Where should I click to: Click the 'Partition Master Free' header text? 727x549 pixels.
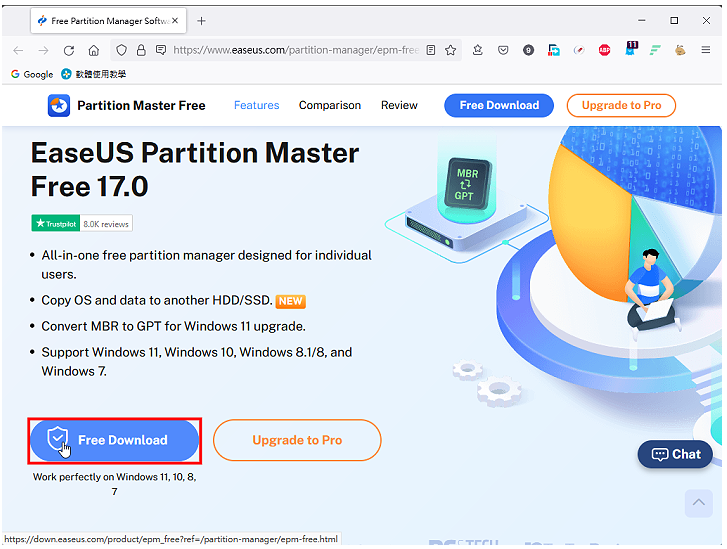141,106
